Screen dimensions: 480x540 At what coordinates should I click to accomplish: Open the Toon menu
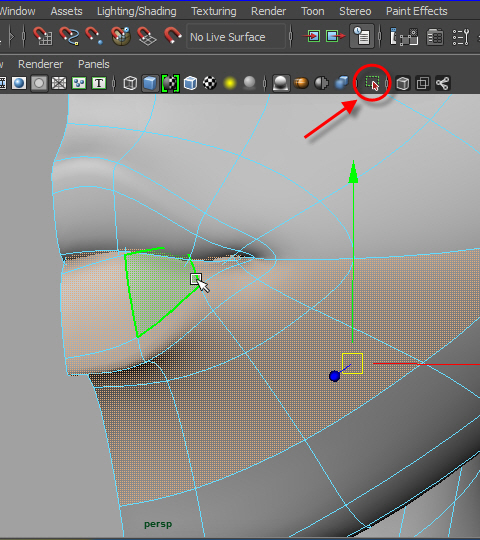point(313,11)
